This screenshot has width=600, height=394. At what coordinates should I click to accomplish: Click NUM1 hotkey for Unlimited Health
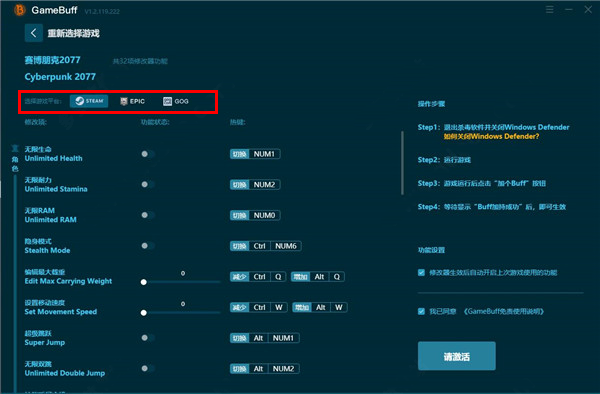coord(255,154)
